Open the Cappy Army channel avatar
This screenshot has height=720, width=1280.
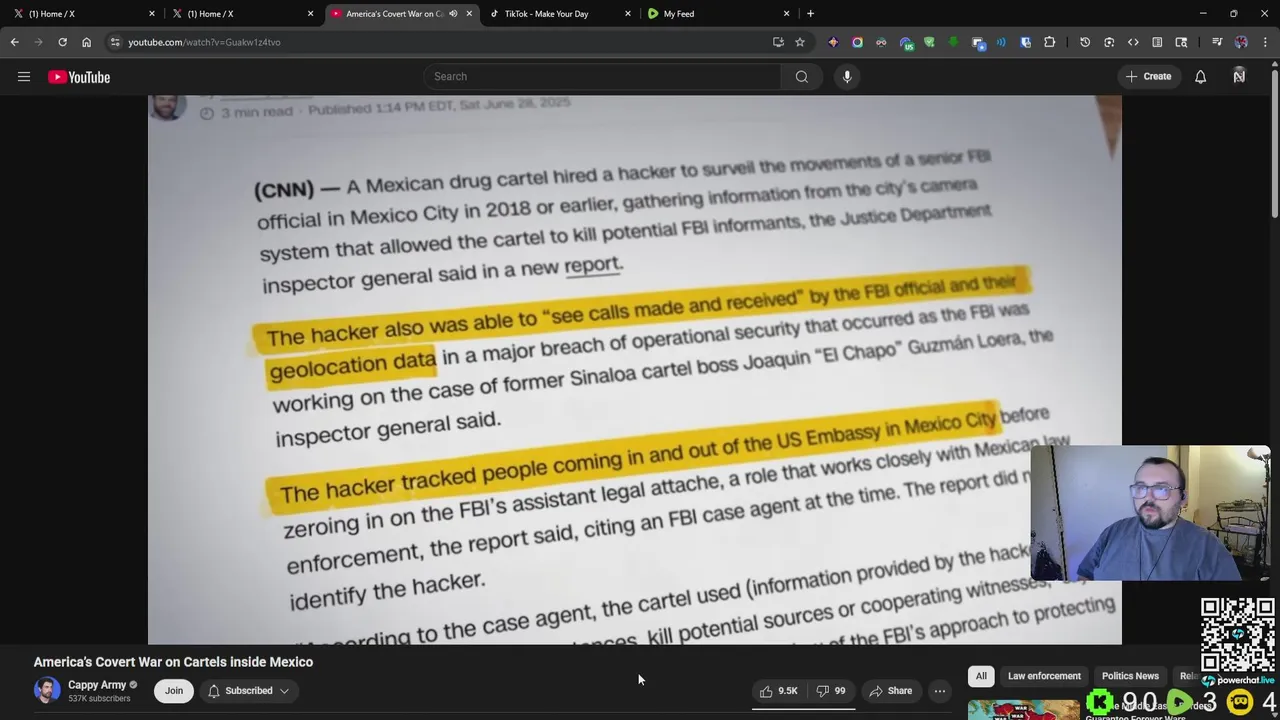(47, 691)
